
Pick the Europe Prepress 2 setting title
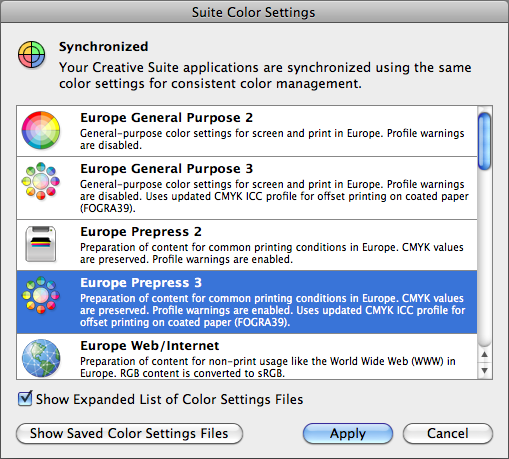click(x=141, y=232)
